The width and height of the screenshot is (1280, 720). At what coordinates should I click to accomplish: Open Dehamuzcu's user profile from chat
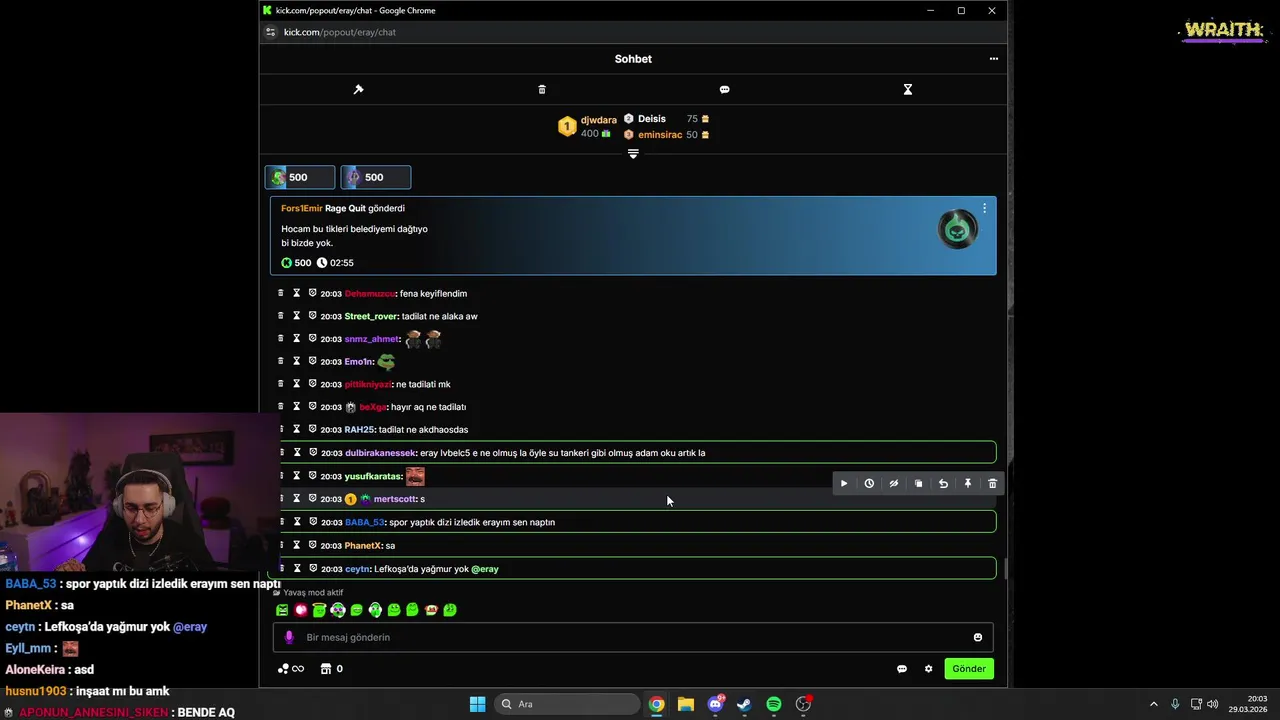pyautogui.click(x=370, y=294)
